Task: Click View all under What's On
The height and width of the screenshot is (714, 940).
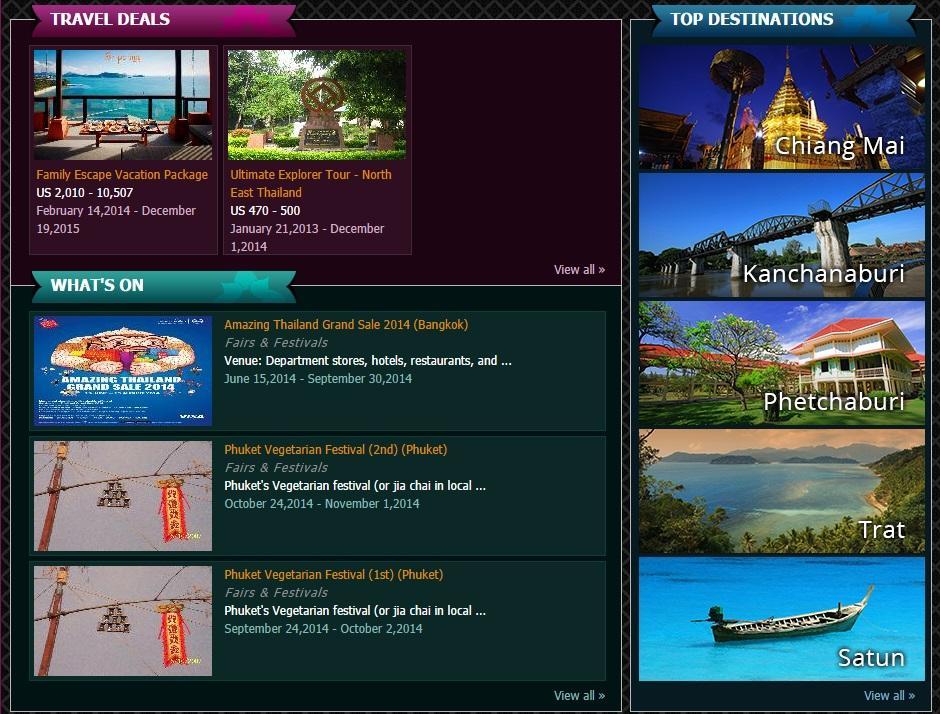Action: [580, 695]
